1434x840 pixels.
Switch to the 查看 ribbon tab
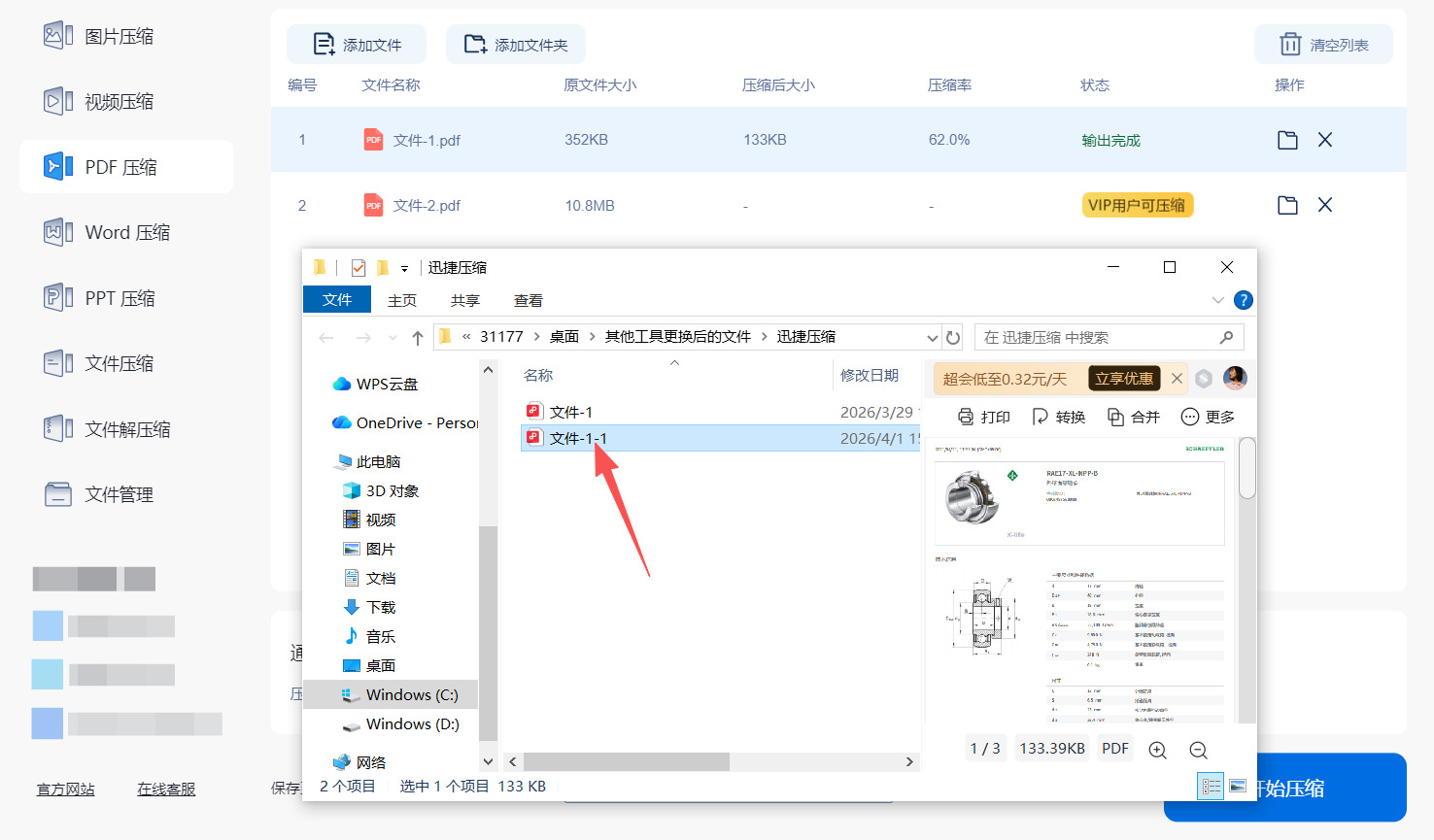coord(529,301)
